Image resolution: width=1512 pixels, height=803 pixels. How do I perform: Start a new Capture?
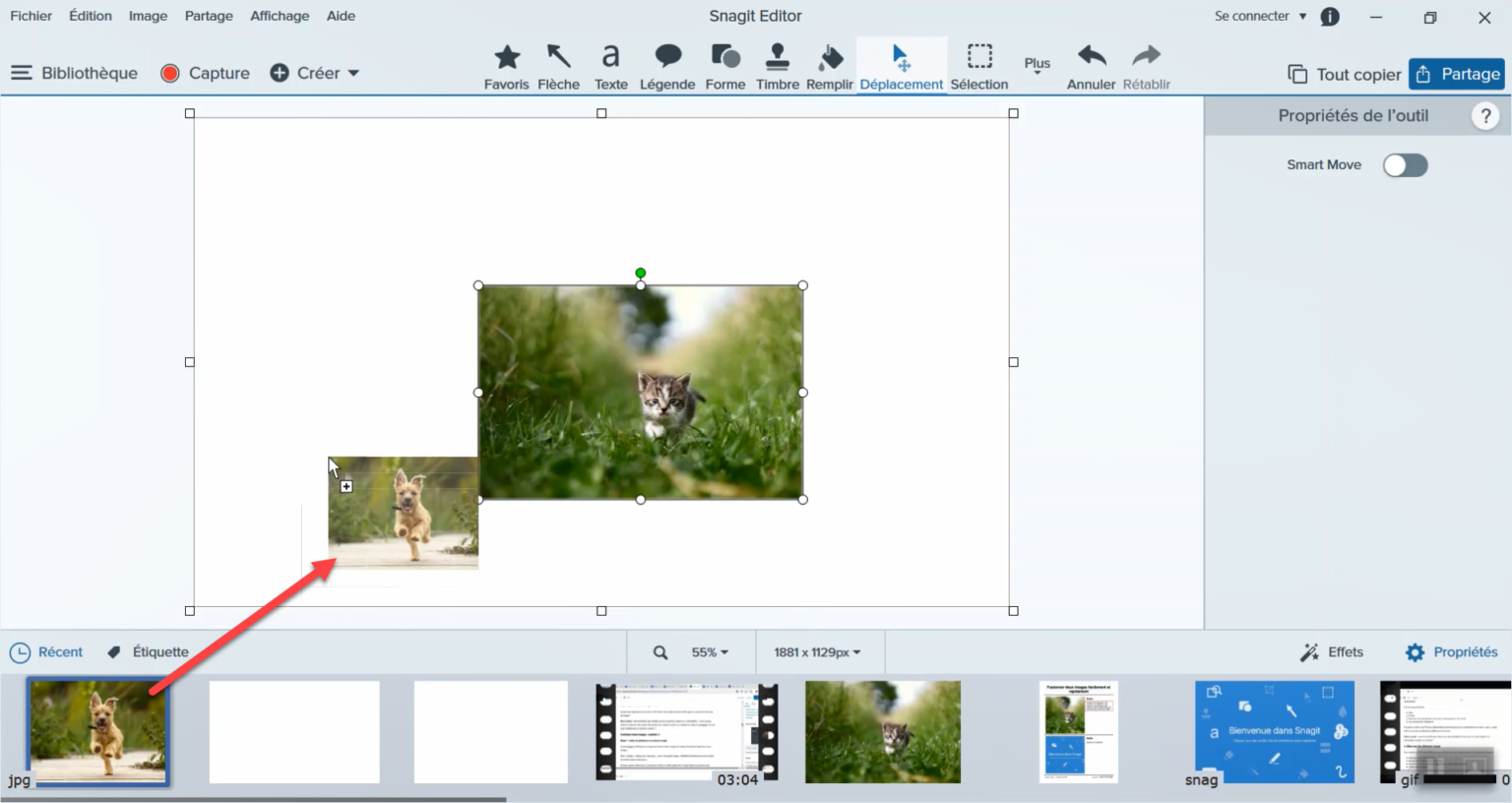pyautogui.click(x=206, y=73)
